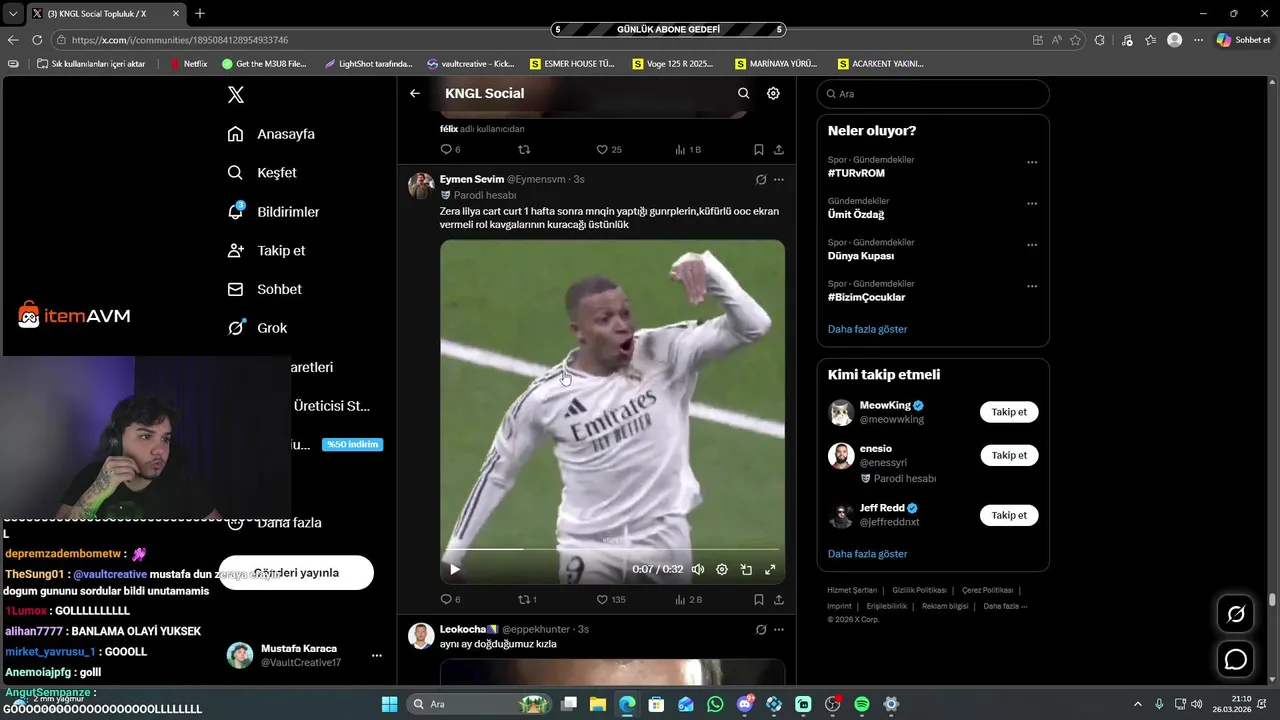Image resolution: width=1280 pixels, height=720 pixels.
Task: Open the Netflix bookmark
Action: click(x=189, y=63)
